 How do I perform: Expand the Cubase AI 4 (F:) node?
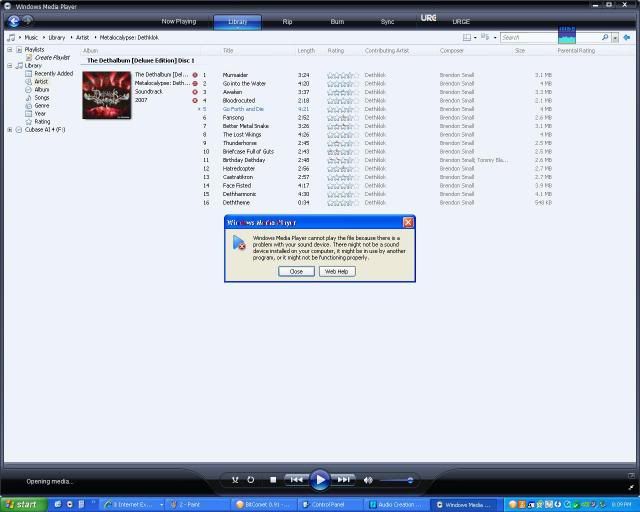[x=10, y=129]
